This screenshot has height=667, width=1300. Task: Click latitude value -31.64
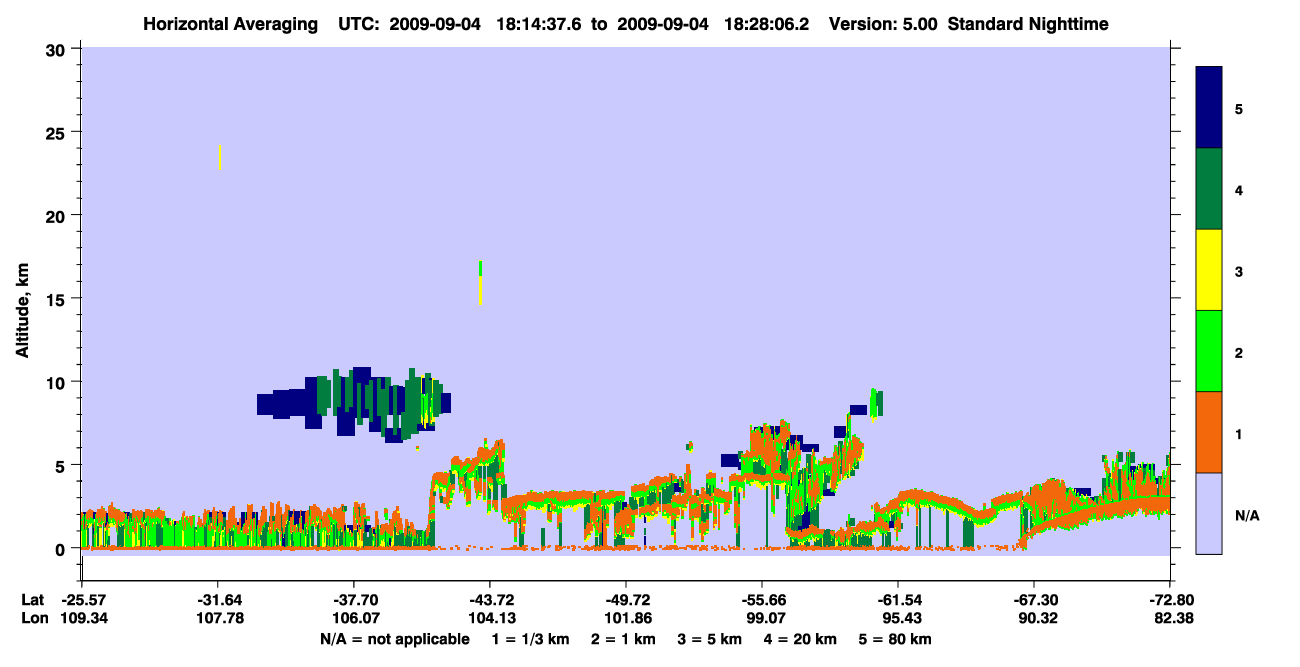tap(218, 600)
